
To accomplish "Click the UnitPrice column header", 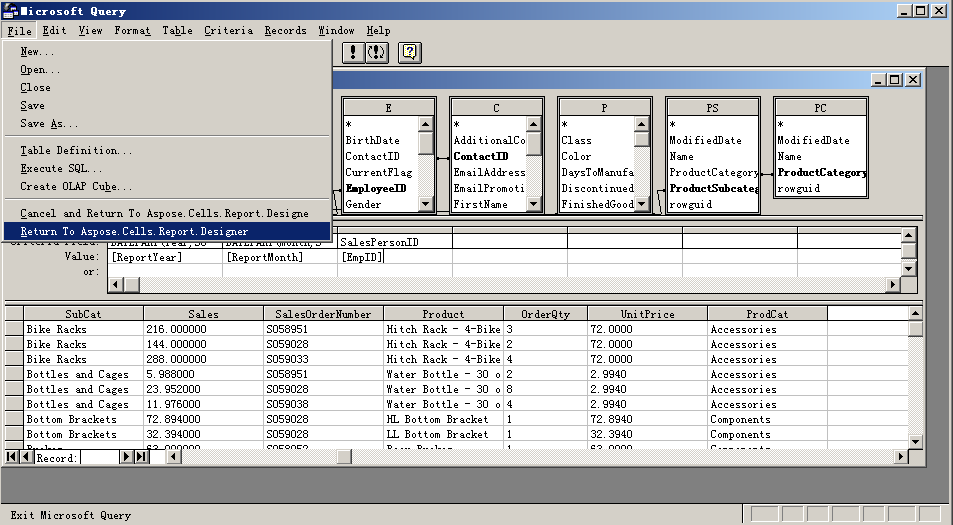I will point(647,314).
